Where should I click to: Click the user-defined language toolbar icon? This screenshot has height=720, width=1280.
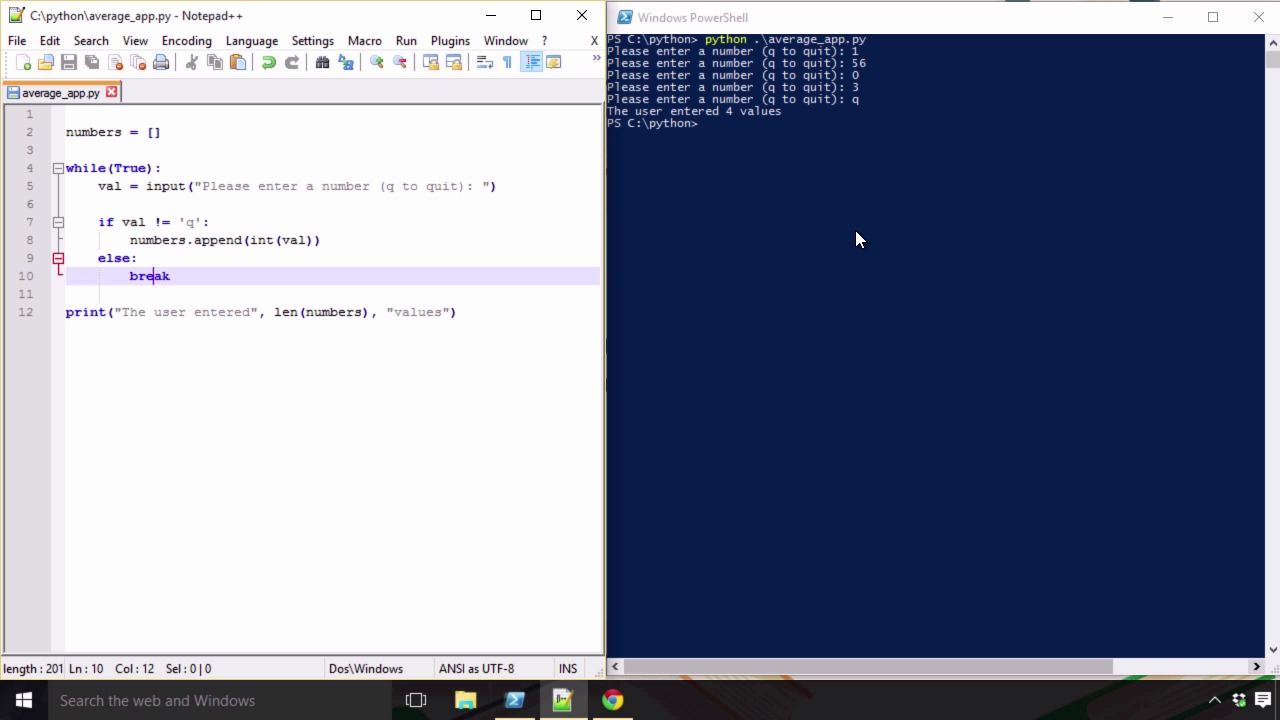[x=554, y=62]
